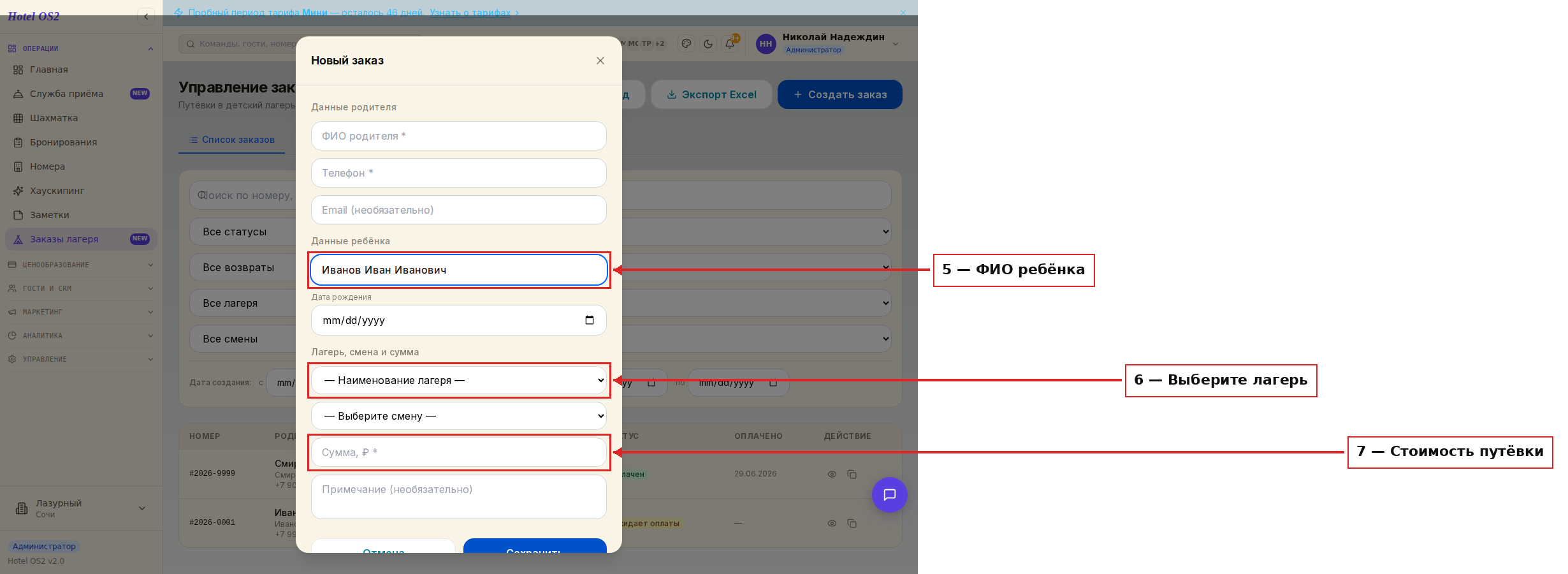The height and width of the screenshot is (574, 1568).
Task: Open the notifications bell icon
Action: pyautogui.click(x=730, y=44)
